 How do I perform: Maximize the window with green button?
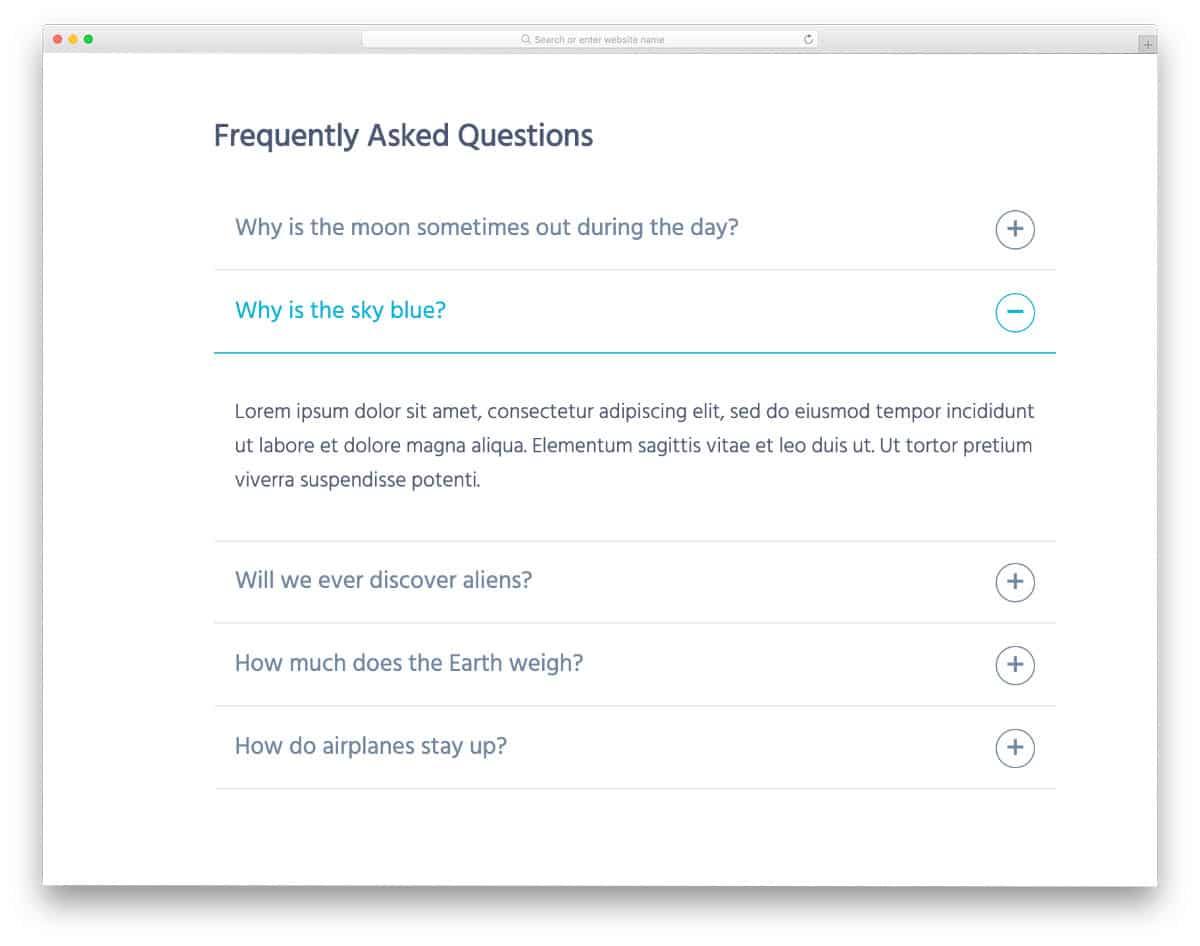point(88,39)
